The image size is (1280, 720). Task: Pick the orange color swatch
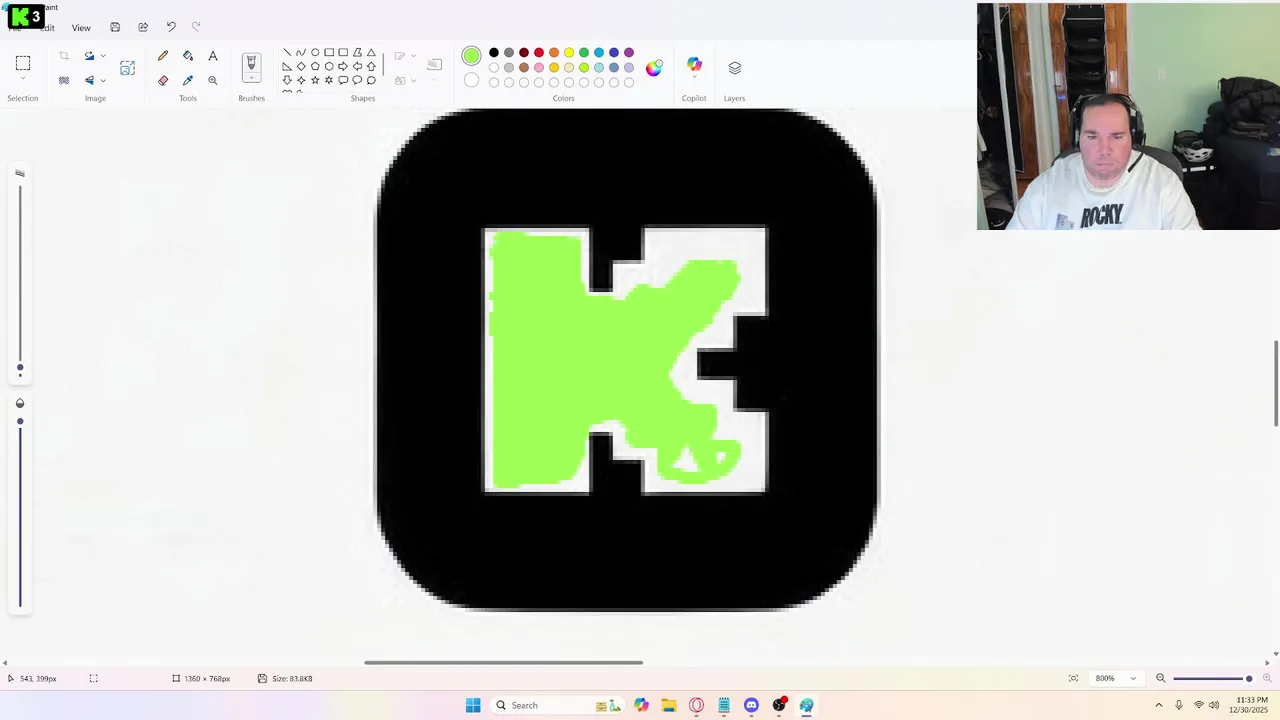tap(554, 53)
